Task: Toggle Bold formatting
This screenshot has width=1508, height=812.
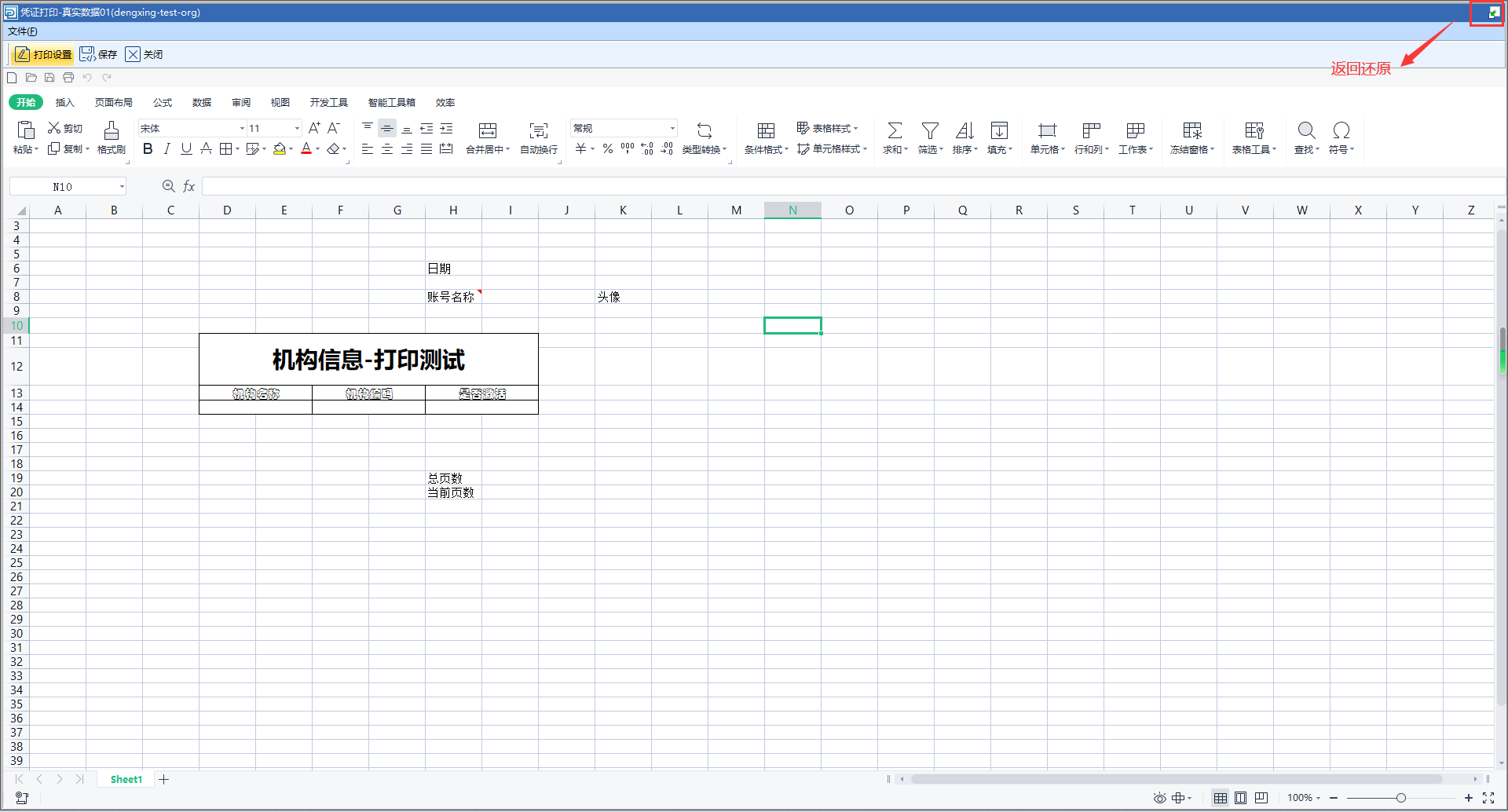Action: (x=148, y=149)
